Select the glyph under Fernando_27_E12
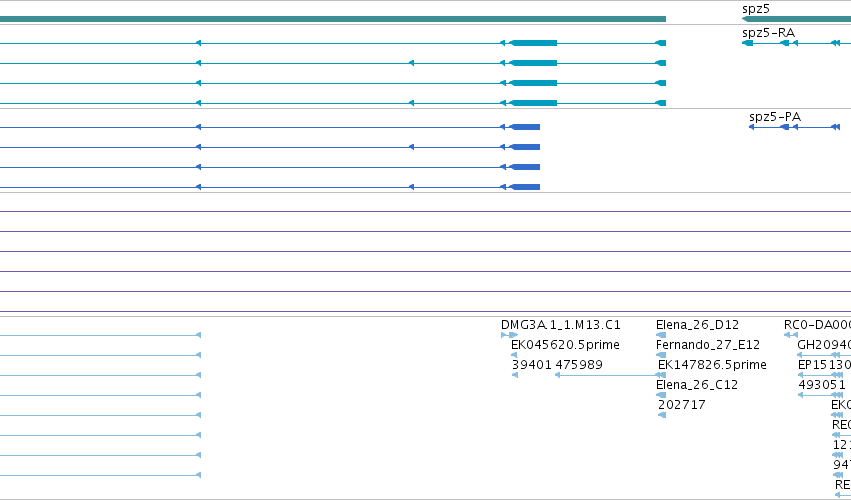The image size is (851, 500). (x=661, y=355)
